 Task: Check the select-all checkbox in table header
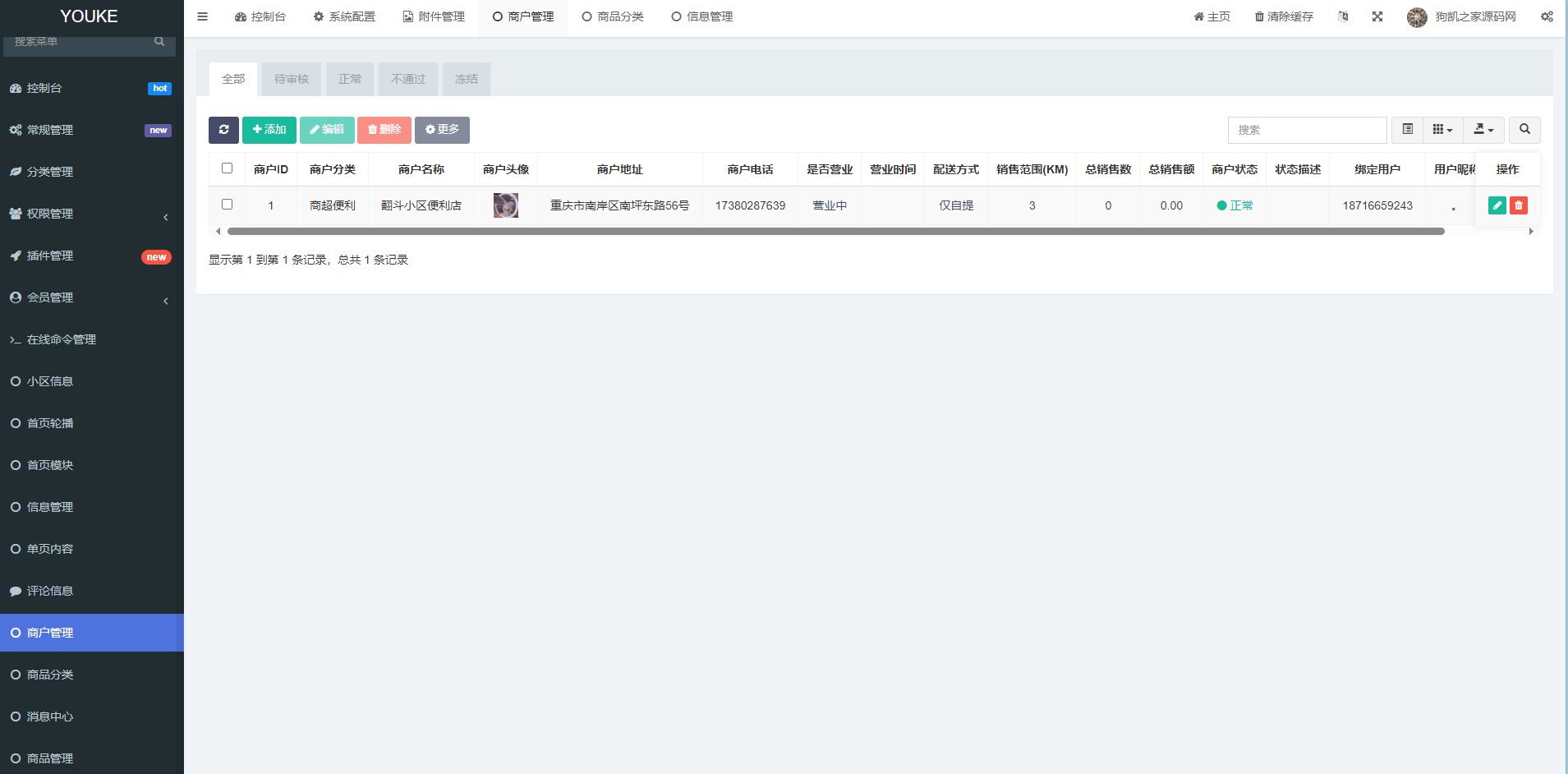(x=228, y=168)
